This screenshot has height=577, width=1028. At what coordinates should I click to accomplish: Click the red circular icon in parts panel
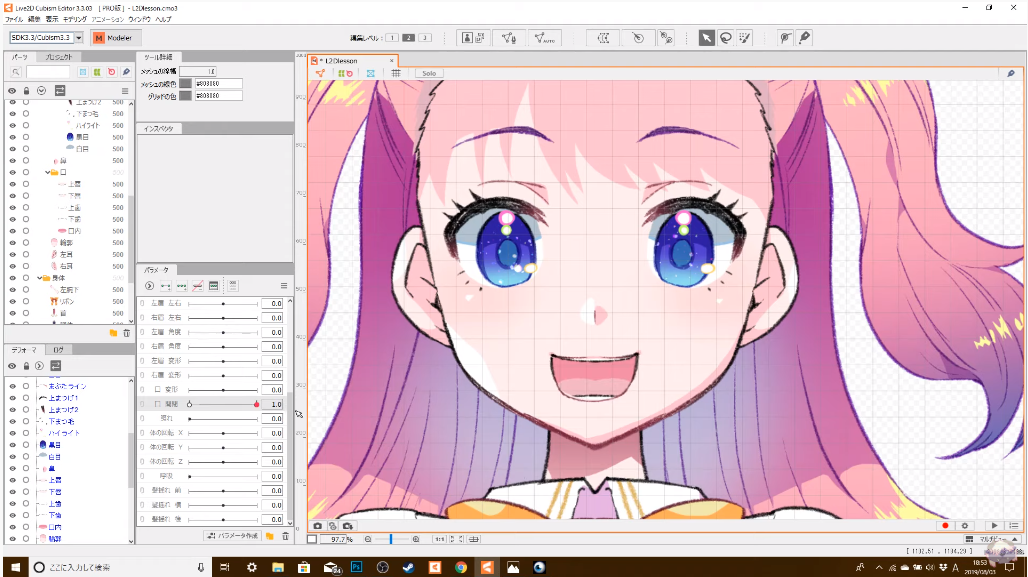(x=111, y=72)
